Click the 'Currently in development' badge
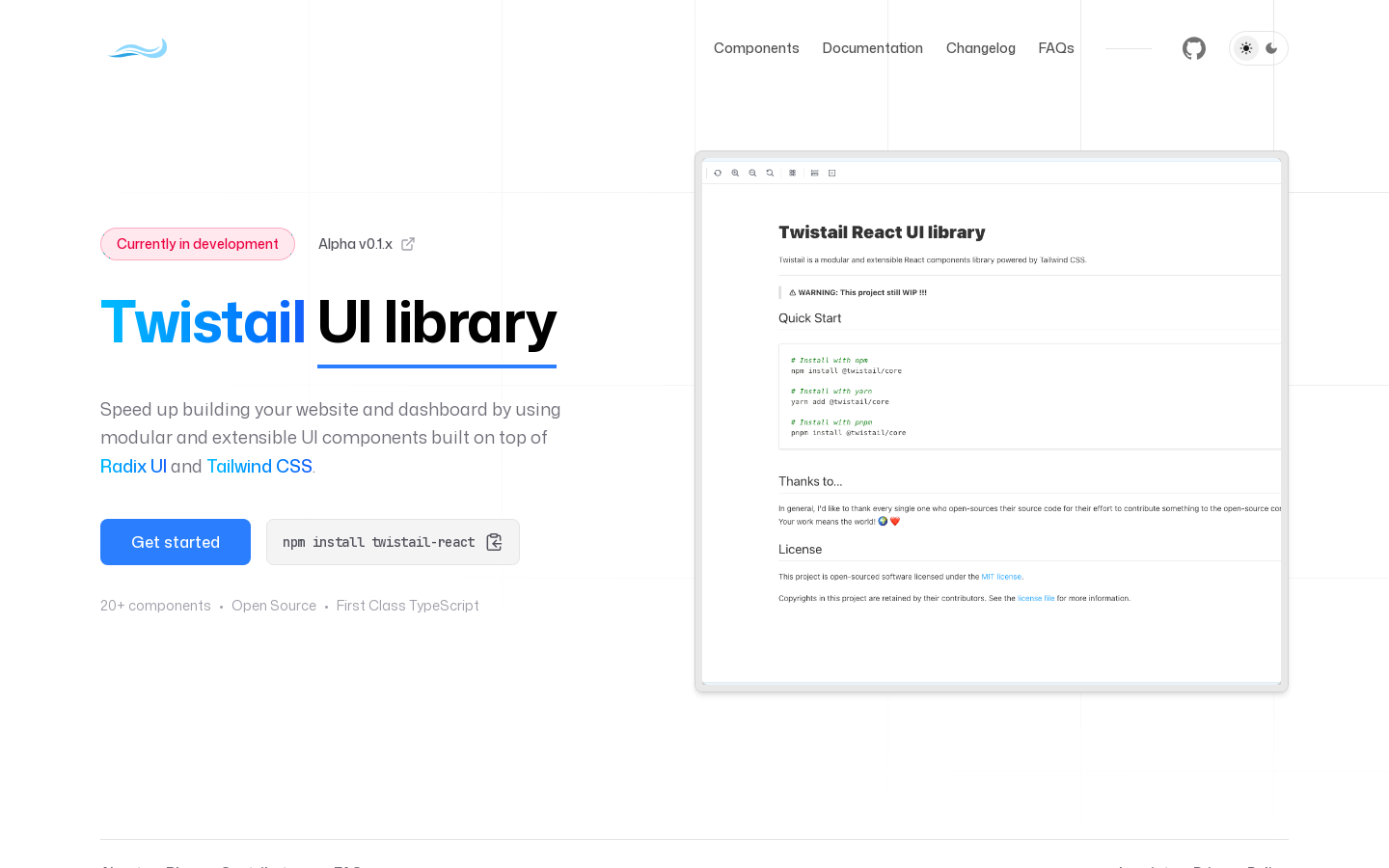Image resolution: width=1389 pixels, height=868 pixels. pyautogui.click(x=198, y=244)
